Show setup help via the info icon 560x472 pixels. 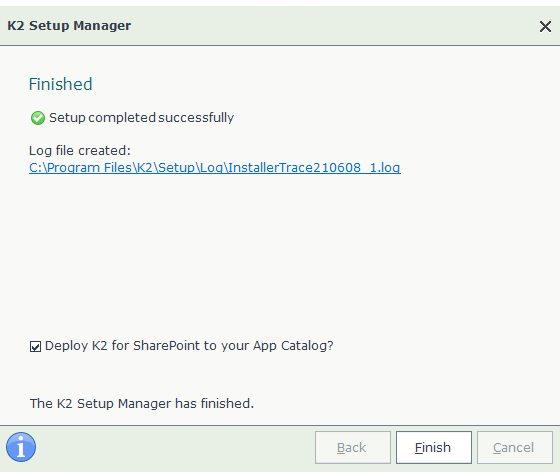pyautogui.click(x=21, y=447)
